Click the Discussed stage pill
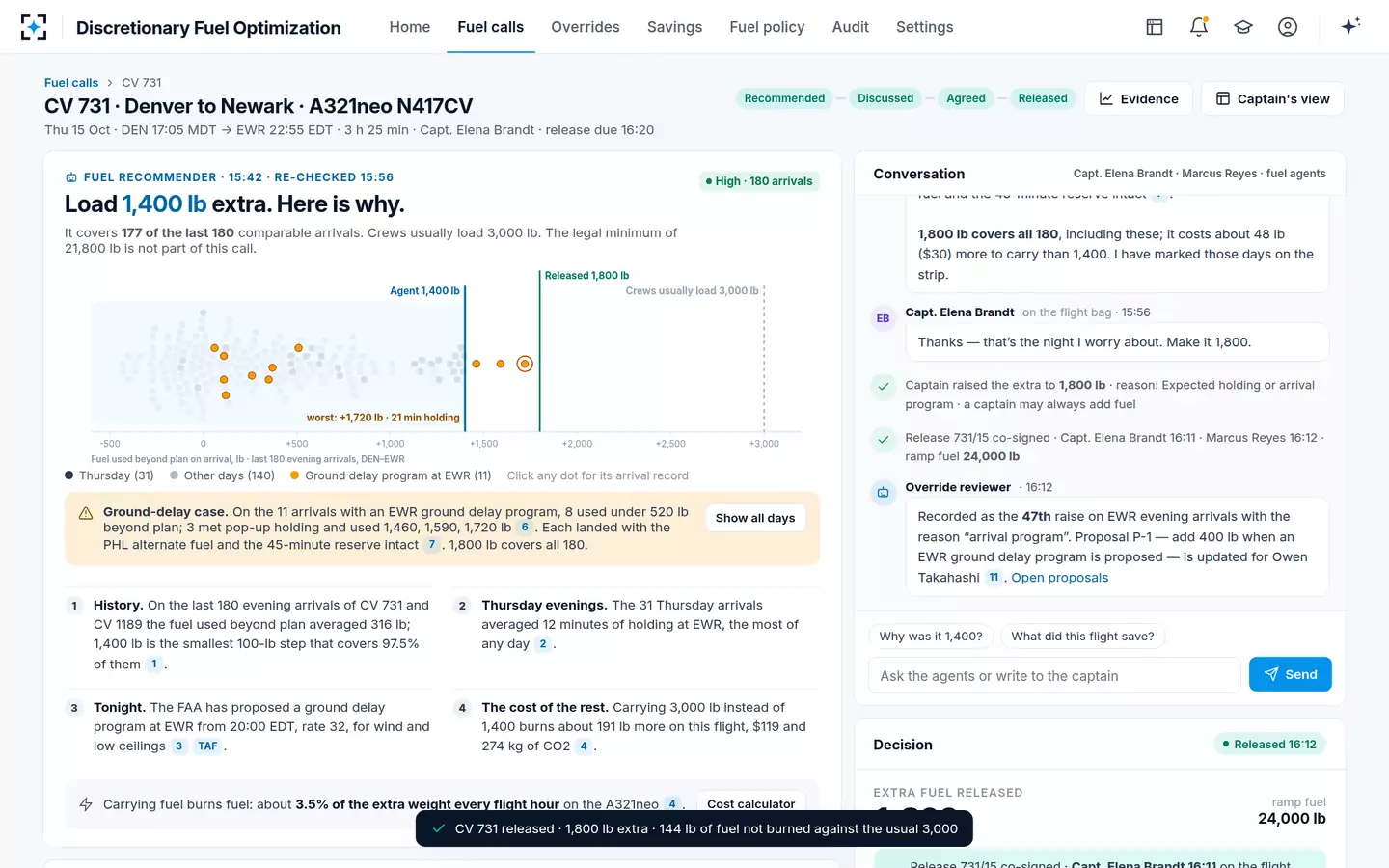1389x868 pixels. tap(885, 98)
